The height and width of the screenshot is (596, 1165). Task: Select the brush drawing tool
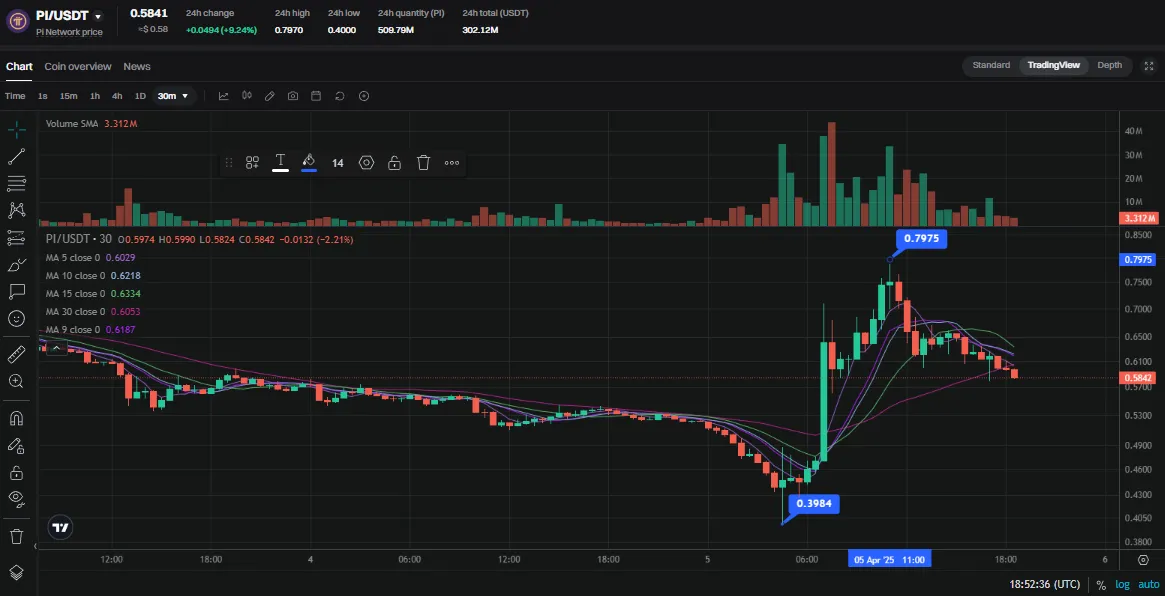click(x=16, y=265)
